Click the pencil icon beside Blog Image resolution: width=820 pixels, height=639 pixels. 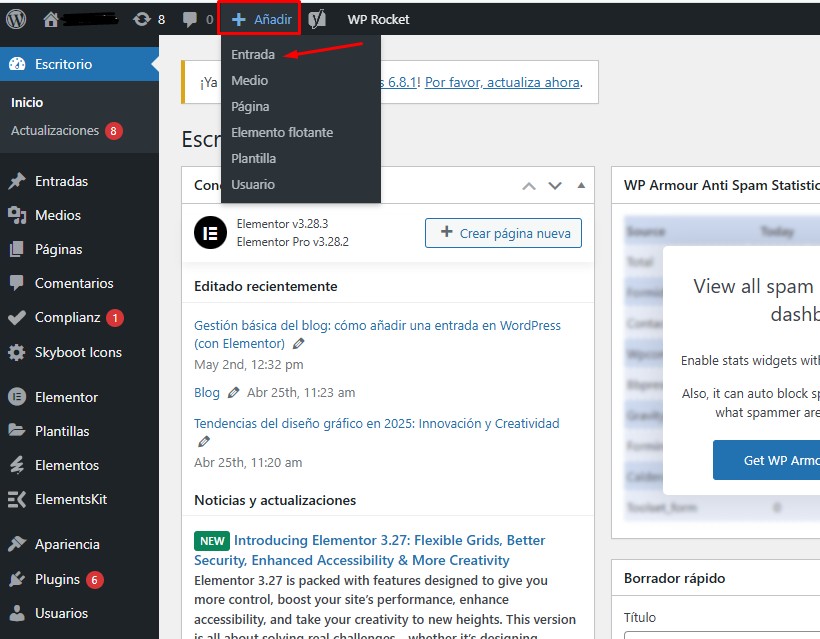pyautogui.click(x=233, y=392)
